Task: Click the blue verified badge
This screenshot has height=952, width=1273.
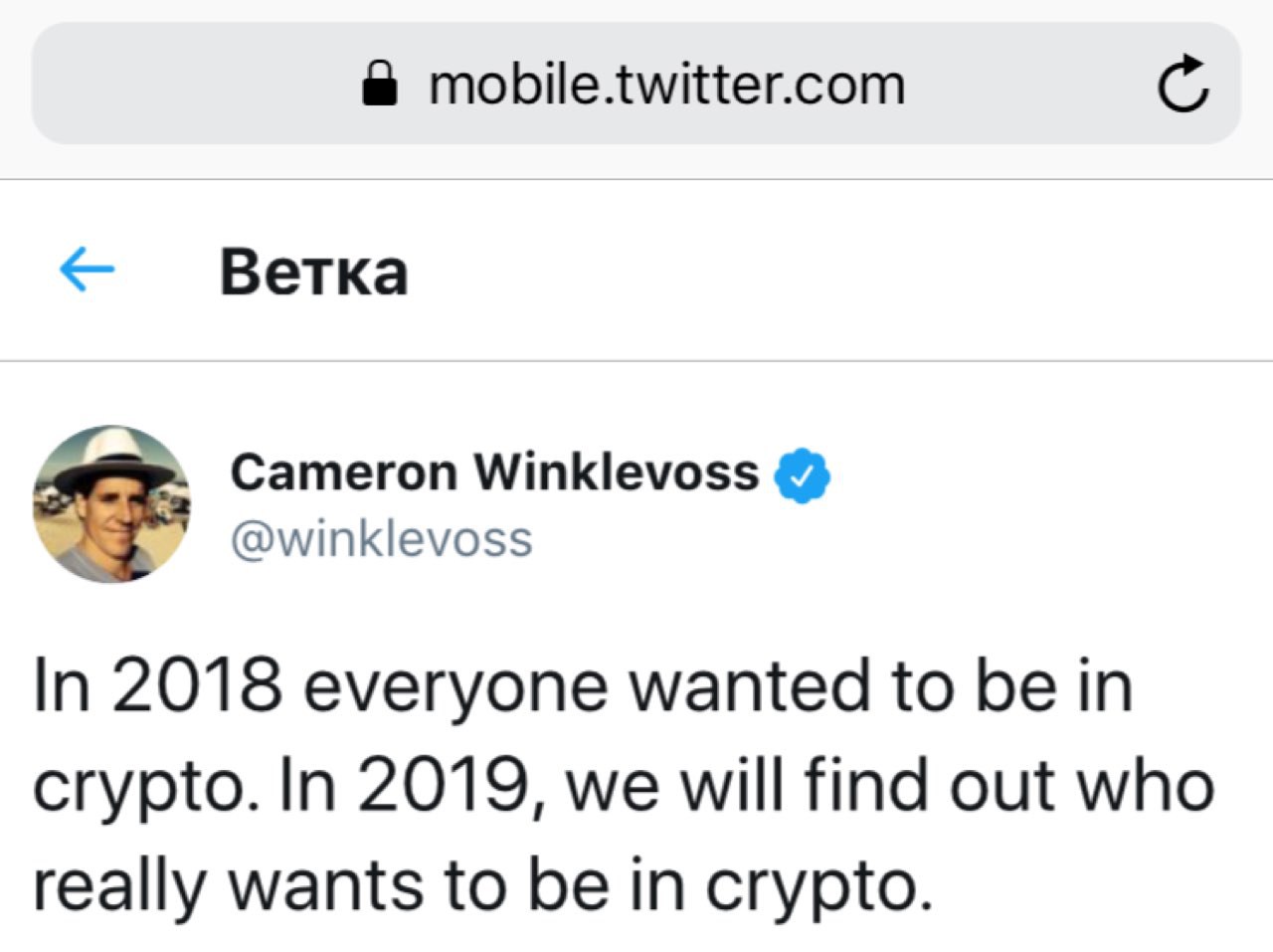Action: 802,476
